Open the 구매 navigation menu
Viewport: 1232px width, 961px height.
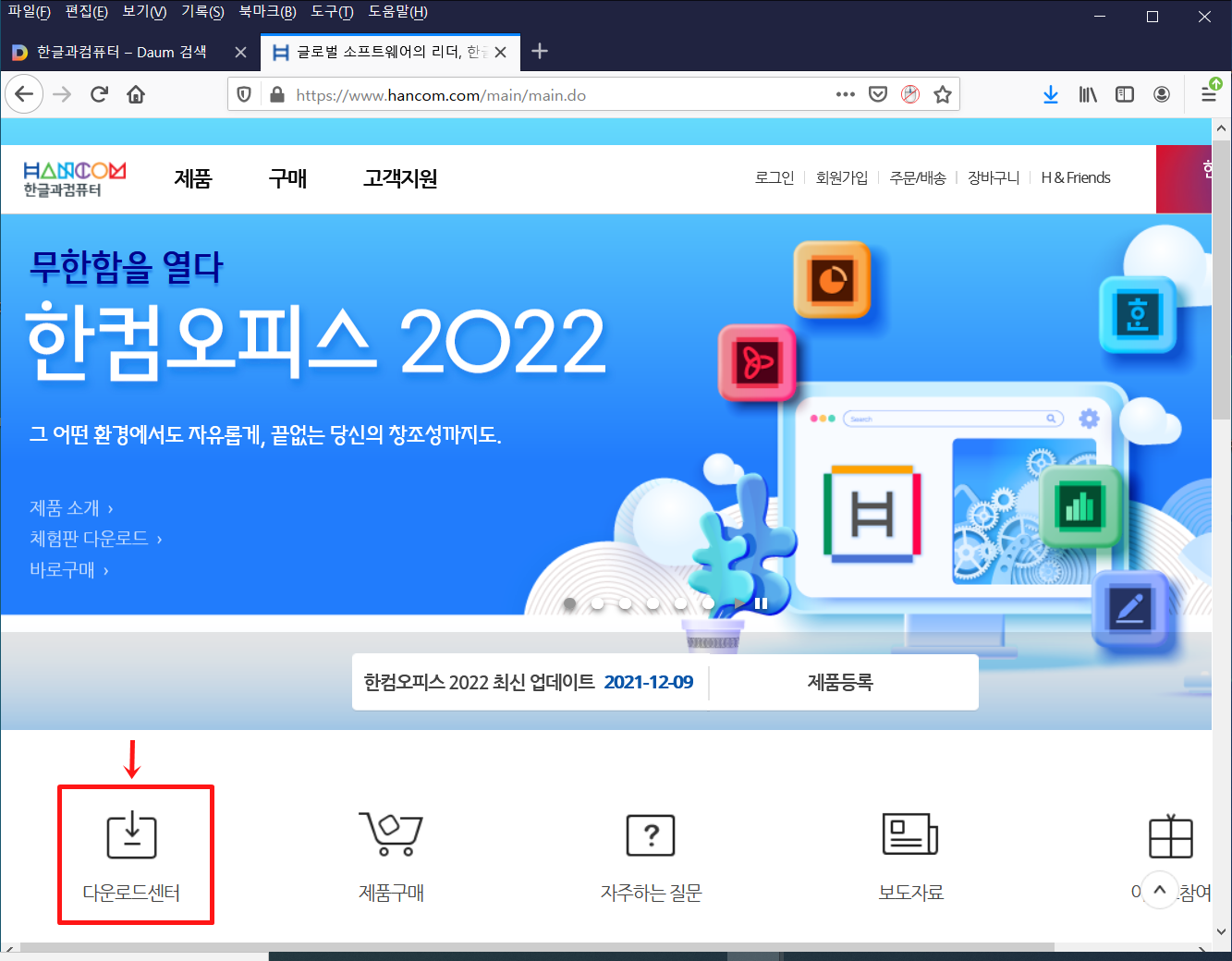tap(287, 178)
